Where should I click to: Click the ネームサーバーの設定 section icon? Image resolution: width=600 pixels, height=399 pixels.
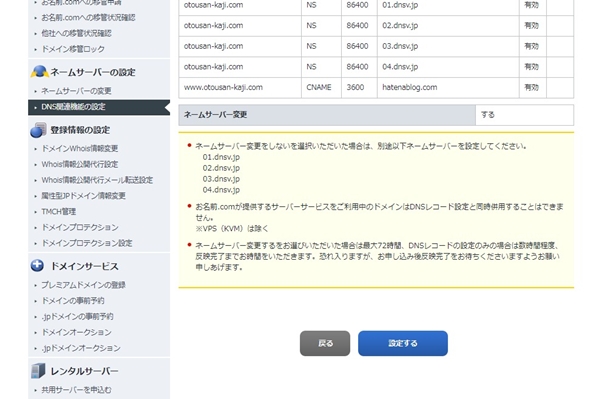(x=39, y=72)
